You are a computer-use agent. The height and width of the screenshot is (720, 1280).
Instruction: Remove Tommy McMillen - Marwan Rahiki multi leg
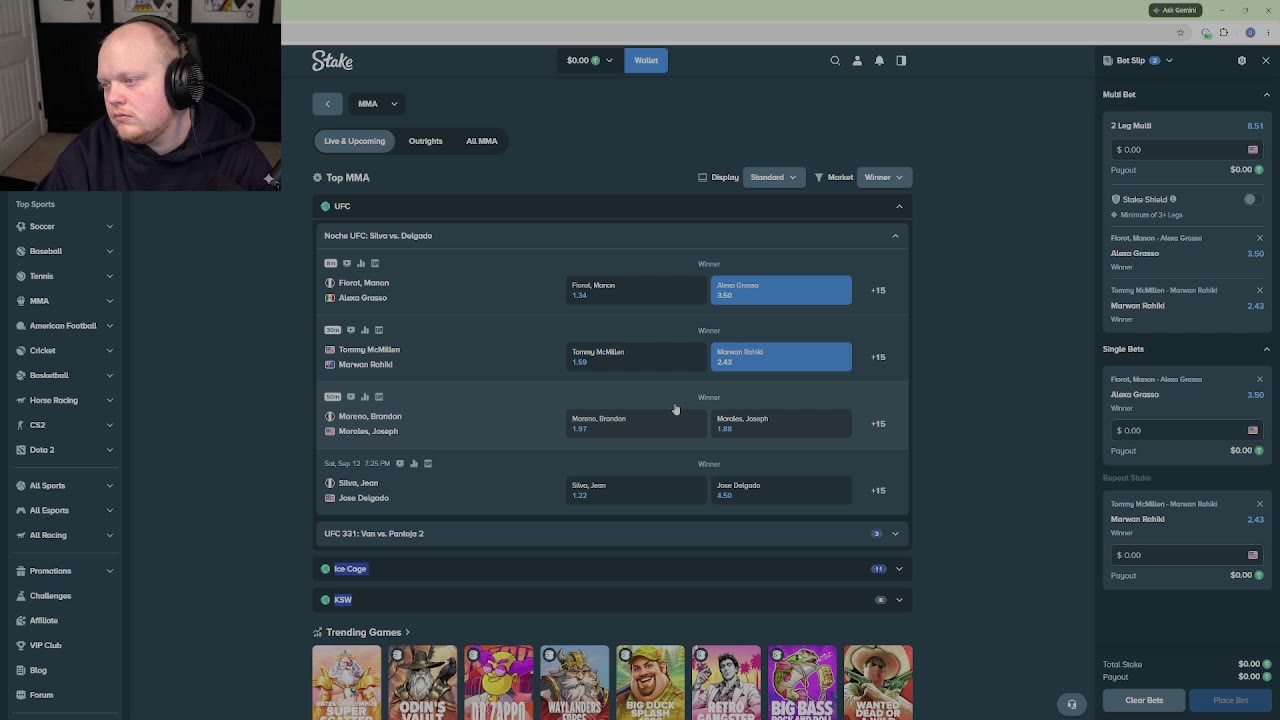point(1260,290)
